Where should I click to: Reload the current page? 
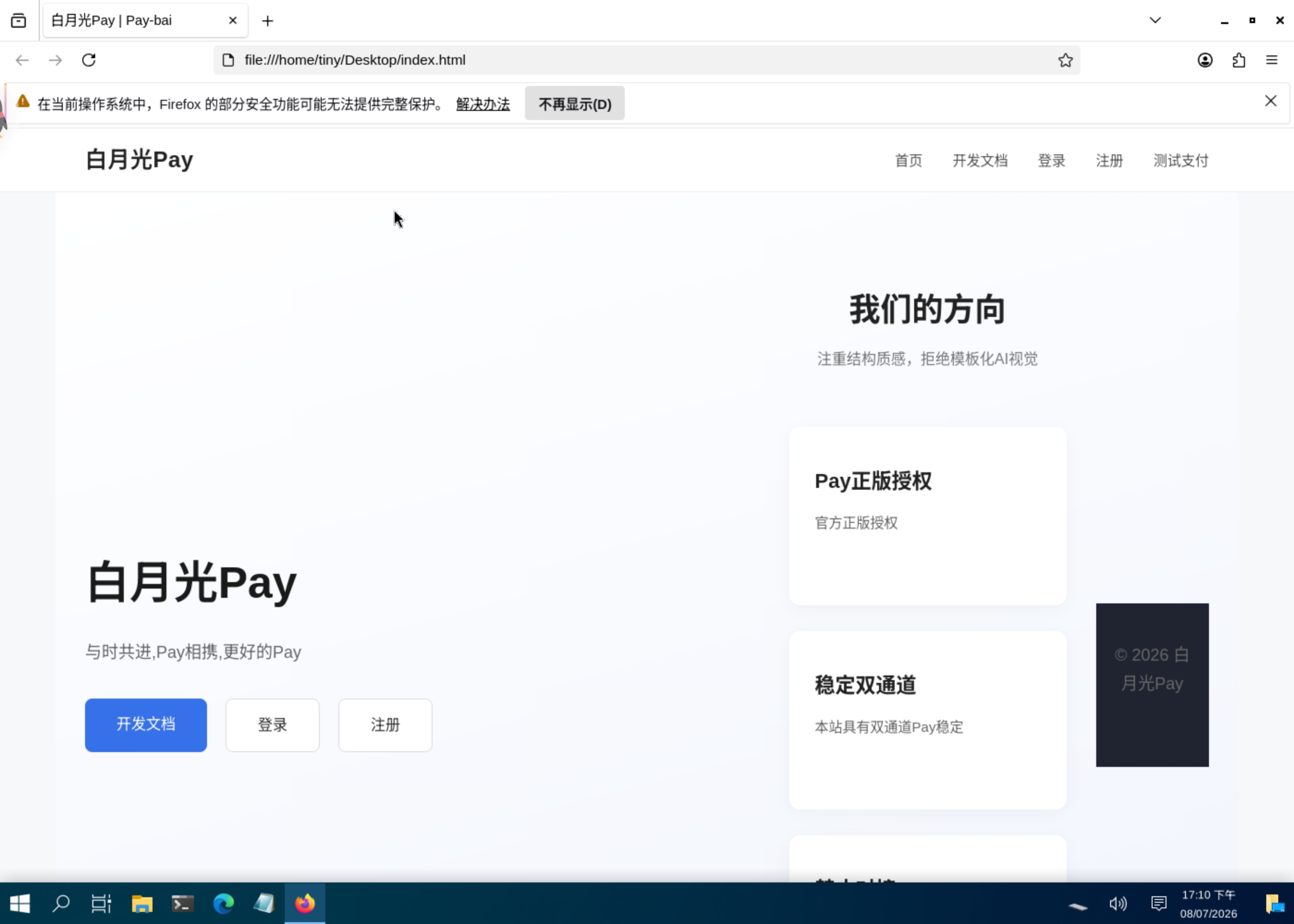click(89, 61)
